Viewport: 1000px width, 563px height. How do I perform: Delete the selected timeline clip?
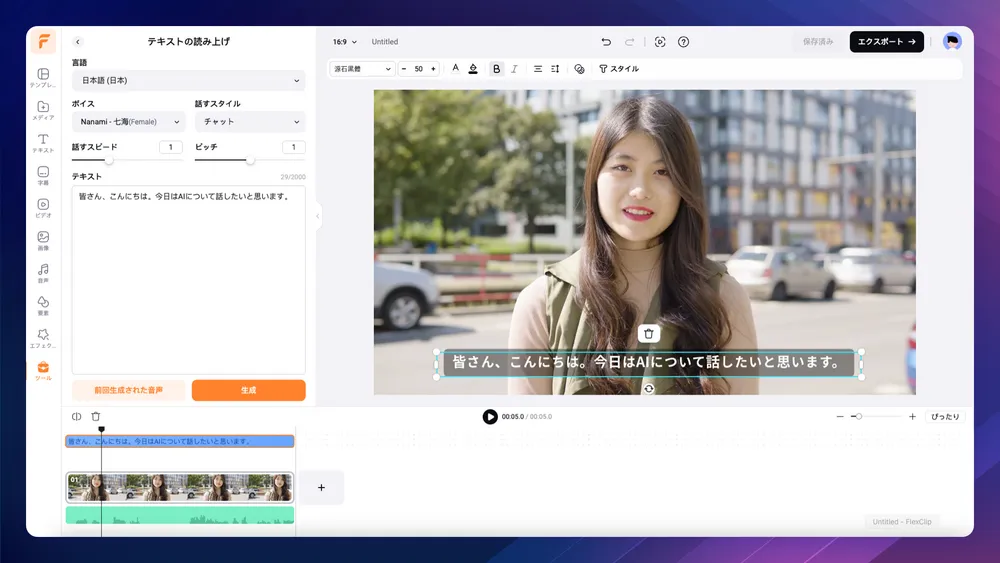point(96,416)
